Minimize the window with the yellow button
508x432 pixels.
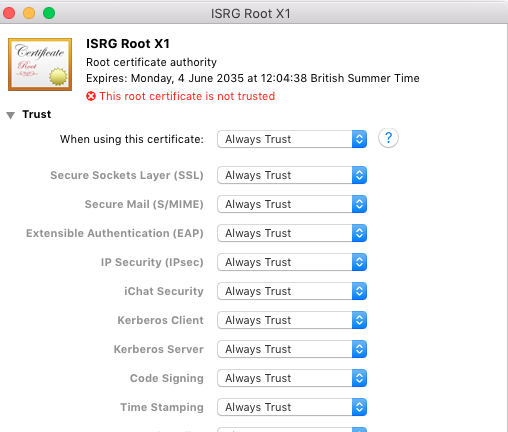pyautogui.click(x=29, y=13)
